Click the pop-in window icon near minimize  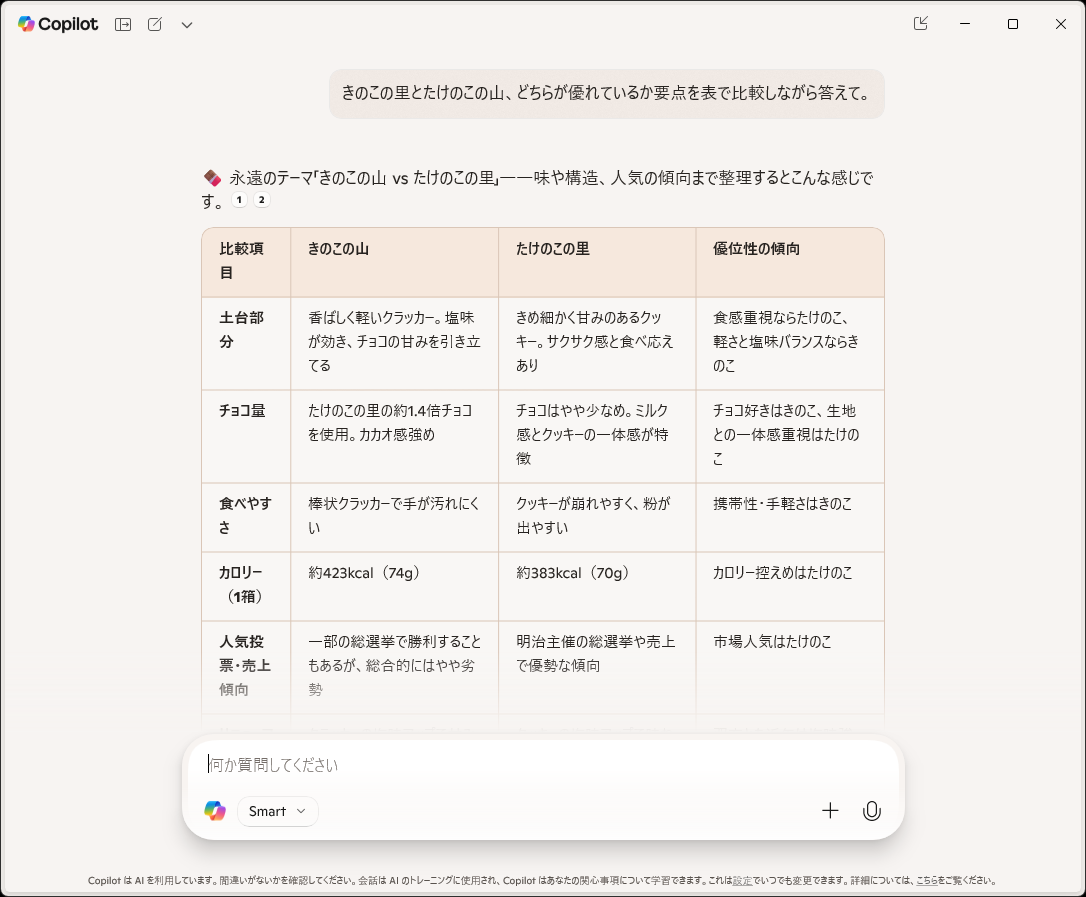pyautogui.click(x=920, y=23)
